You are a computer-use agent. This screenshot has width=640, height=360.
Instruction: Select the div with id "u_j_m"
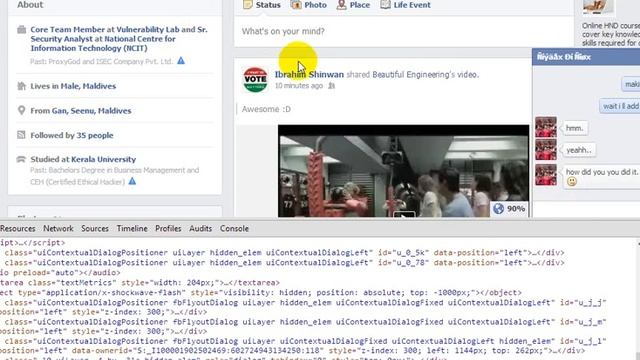tap(303, 326)
